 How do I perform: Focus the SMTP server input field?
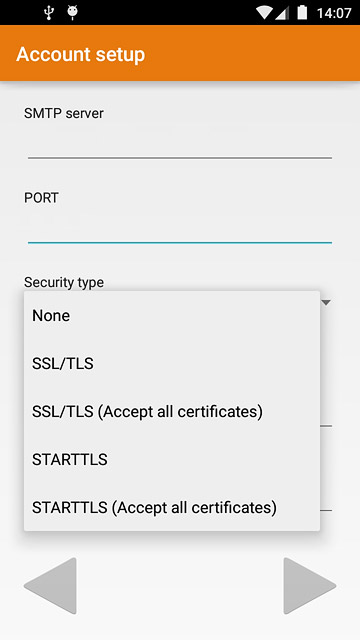click(180, 143)
